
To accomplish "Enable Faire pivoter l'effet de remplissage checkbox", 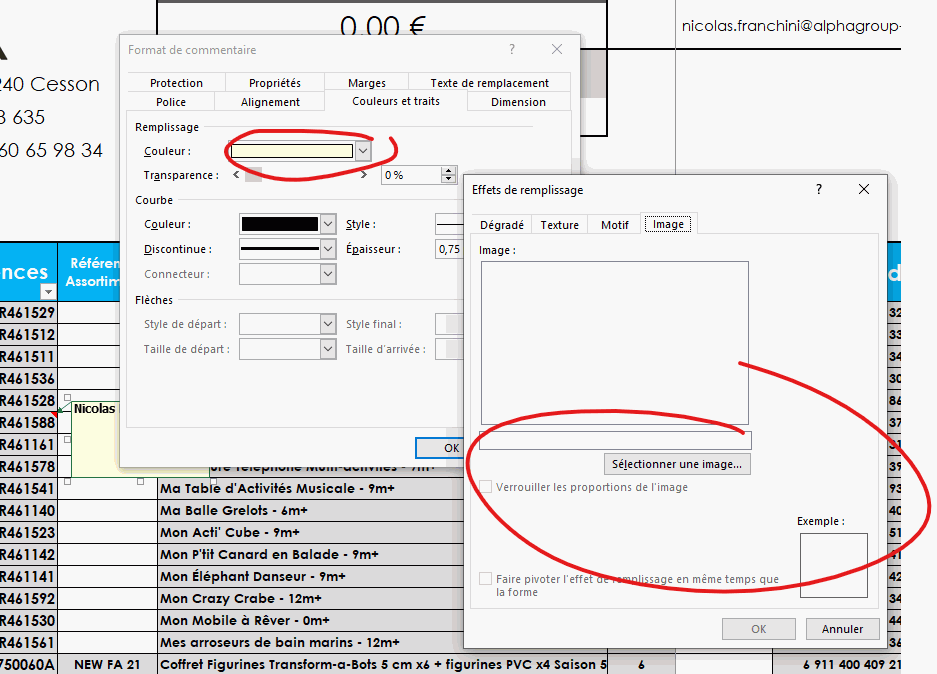I will coord(486,579).
